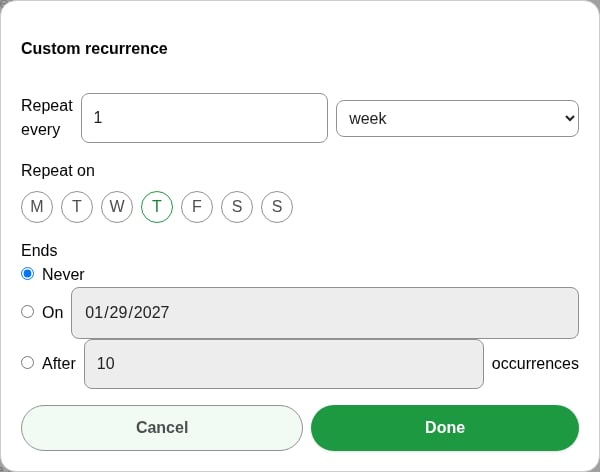Click the end date field 01/29/2027
This screenshot has width=600, height=472.
(325, 313)
